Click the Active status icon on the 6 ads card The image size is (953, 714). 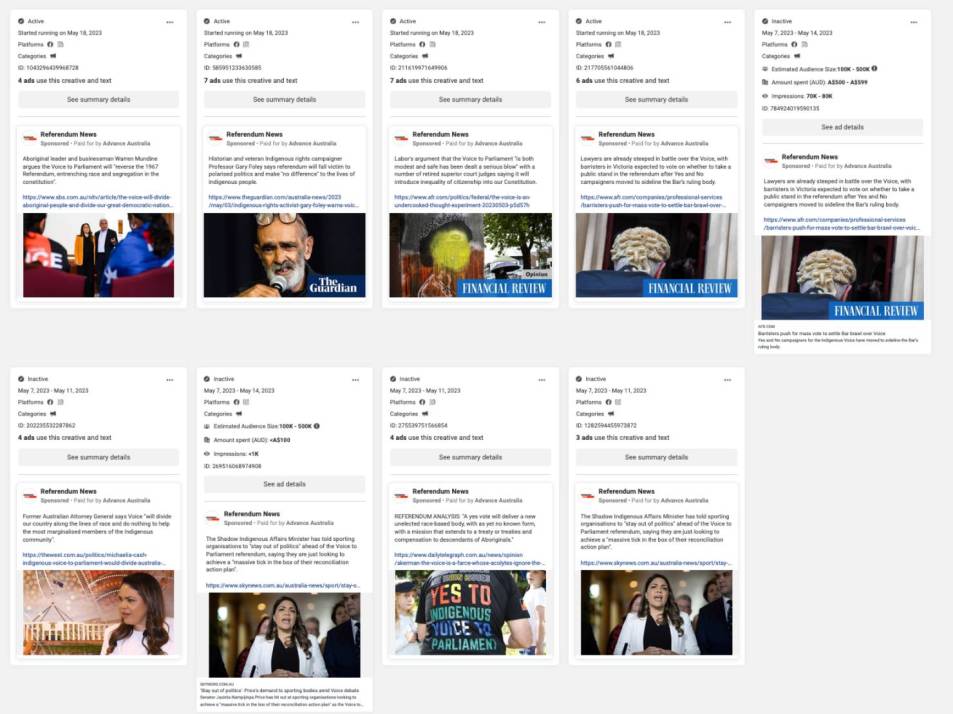[x=578, y=21]
